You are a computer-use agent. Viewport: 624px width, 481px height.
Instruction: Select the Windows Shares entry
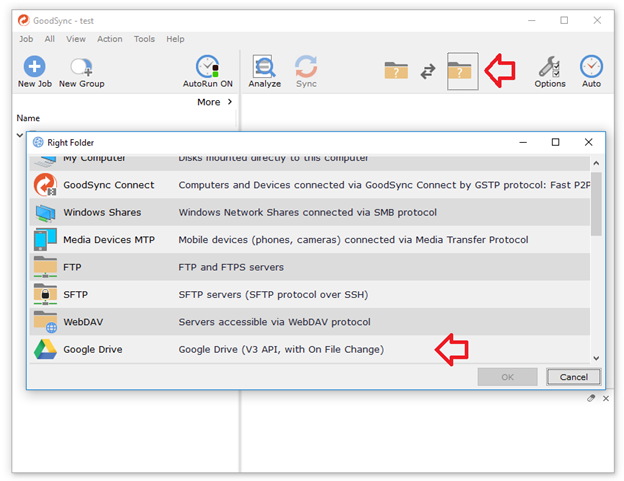coord(102,212)
